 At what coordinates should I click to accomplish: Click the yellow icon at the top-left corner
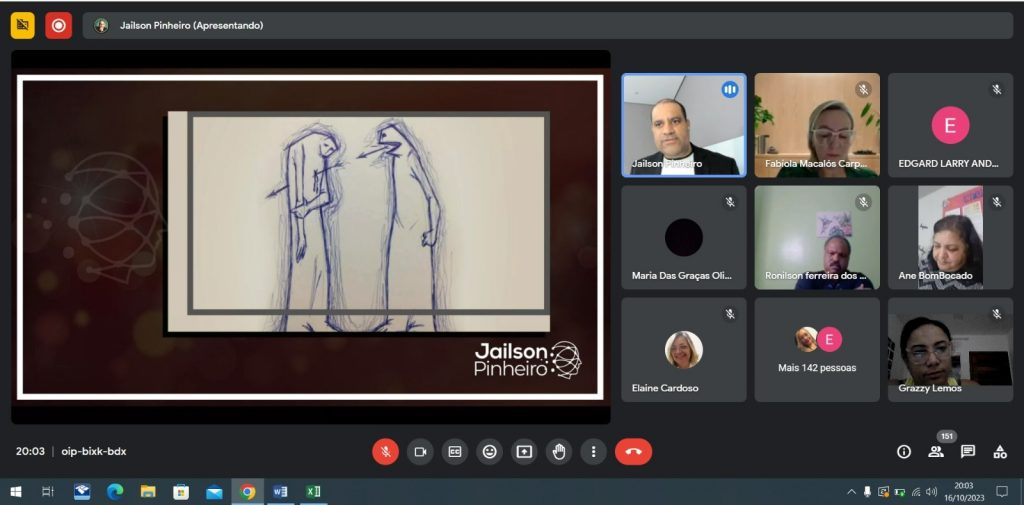tap(23, 25)
